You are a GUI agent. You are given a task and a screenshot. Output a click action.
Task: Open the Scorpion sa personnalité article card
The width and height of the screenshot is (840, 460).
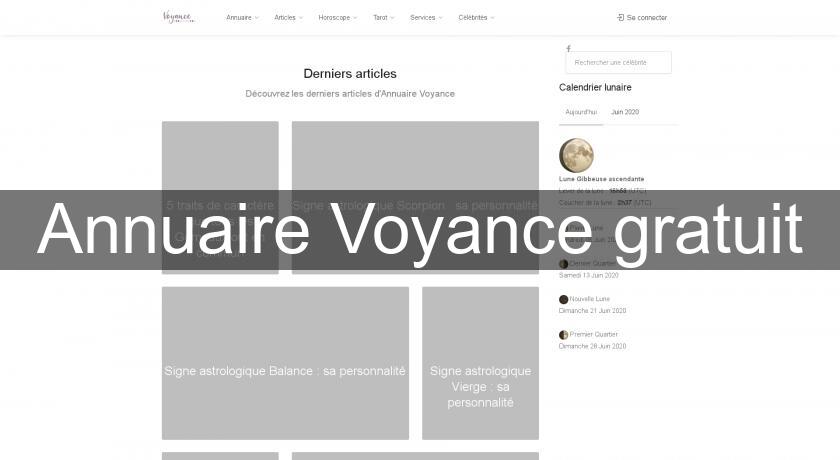click(x=415, y=197)
